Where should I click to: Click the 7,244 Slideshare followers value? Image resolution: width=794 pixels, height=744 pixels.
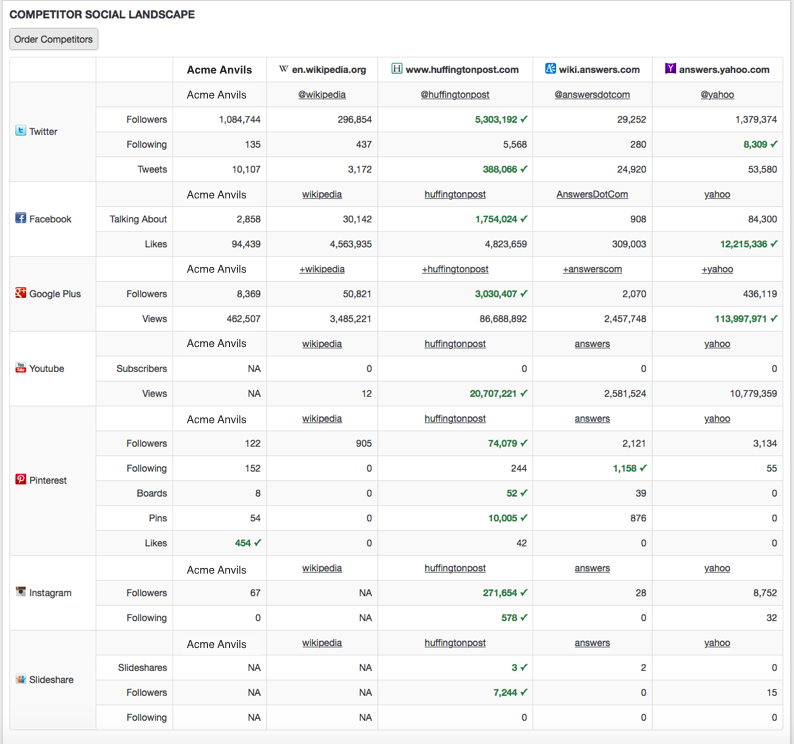(x=505, y=692)
